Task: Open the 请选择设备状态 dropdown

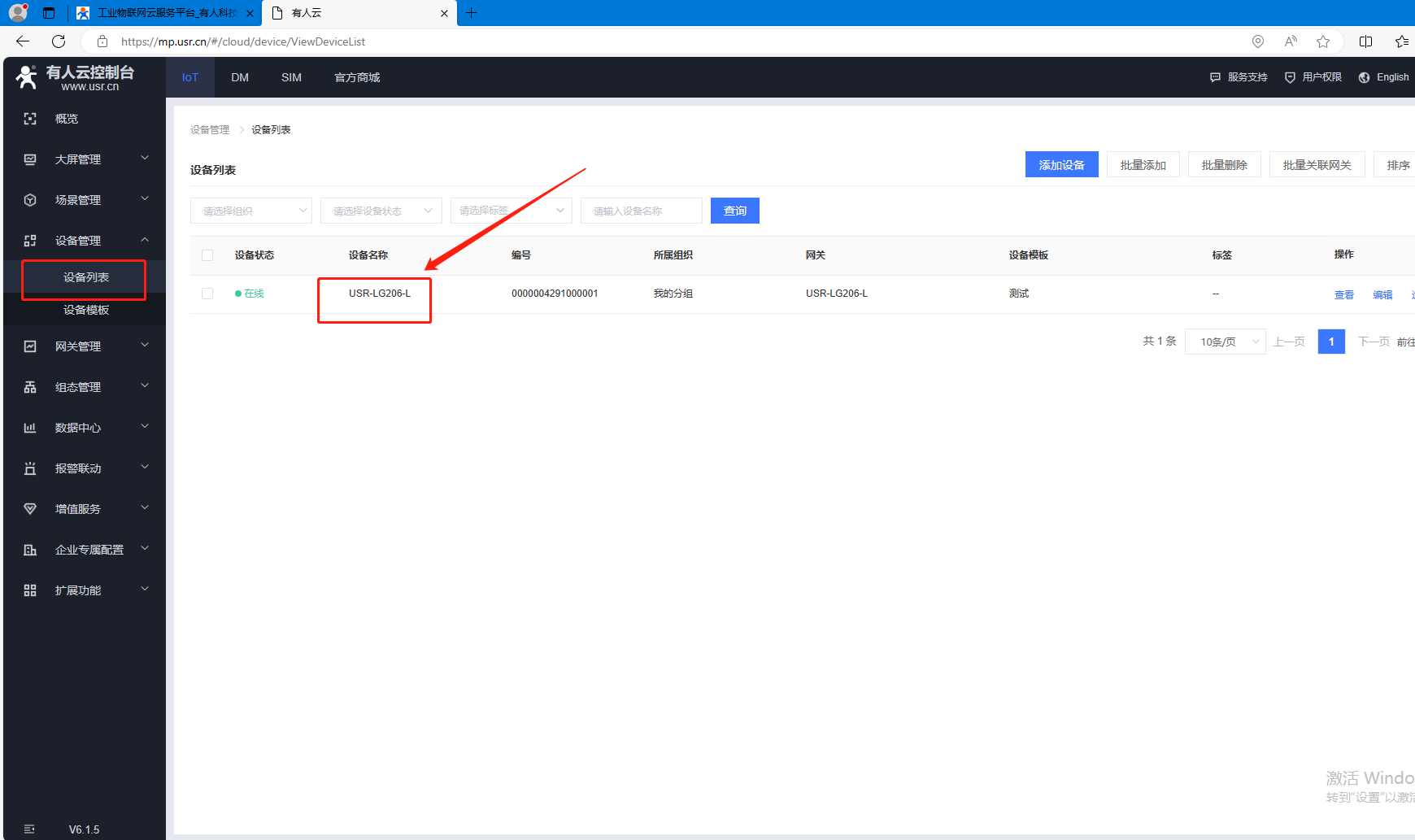Action: (381, 211)
